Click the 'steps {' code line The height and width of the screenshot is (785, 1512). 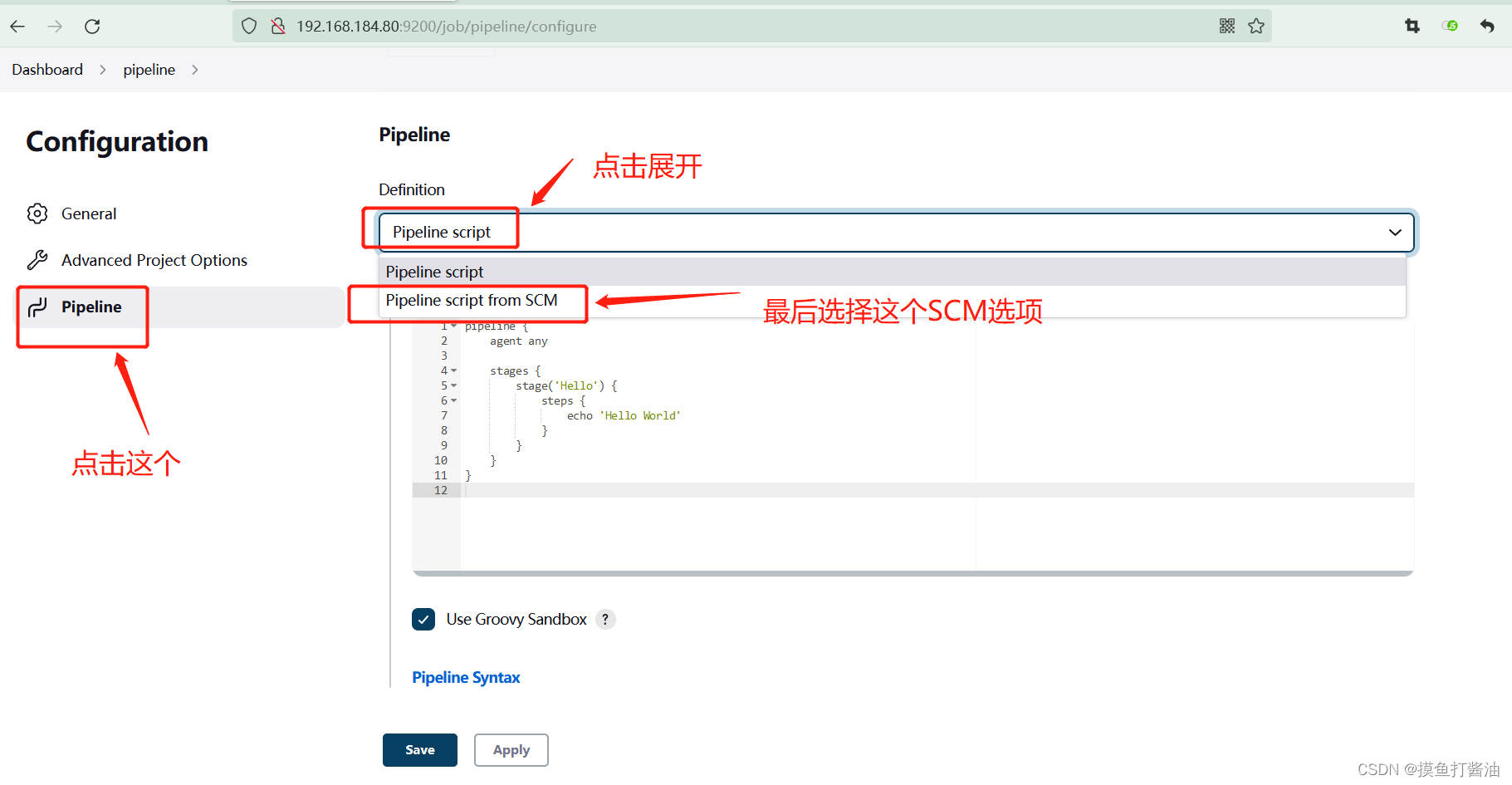click(x=564, y=400)
